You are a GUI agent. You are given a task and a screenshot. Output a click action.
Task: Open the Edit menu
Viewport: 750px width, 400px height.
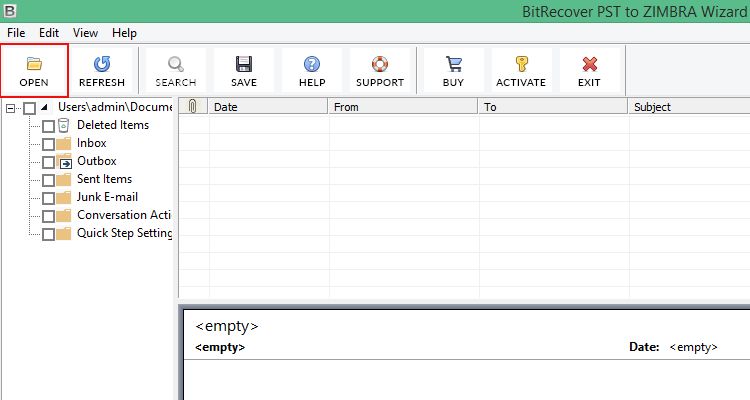coord(49,33)
